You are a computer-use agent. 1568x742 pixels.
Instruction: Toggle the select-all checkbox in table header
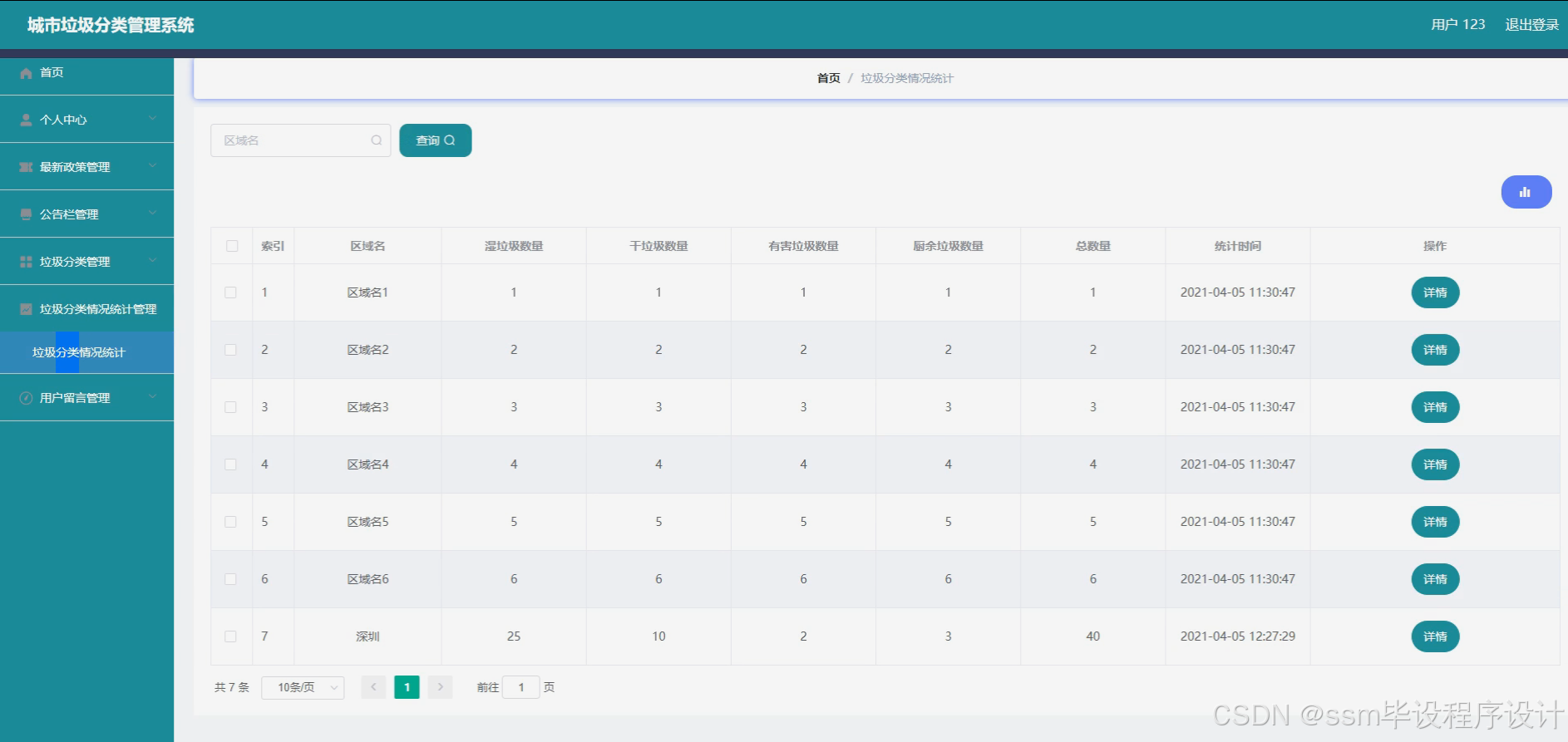pyautogui.click(x=232, y=246)
